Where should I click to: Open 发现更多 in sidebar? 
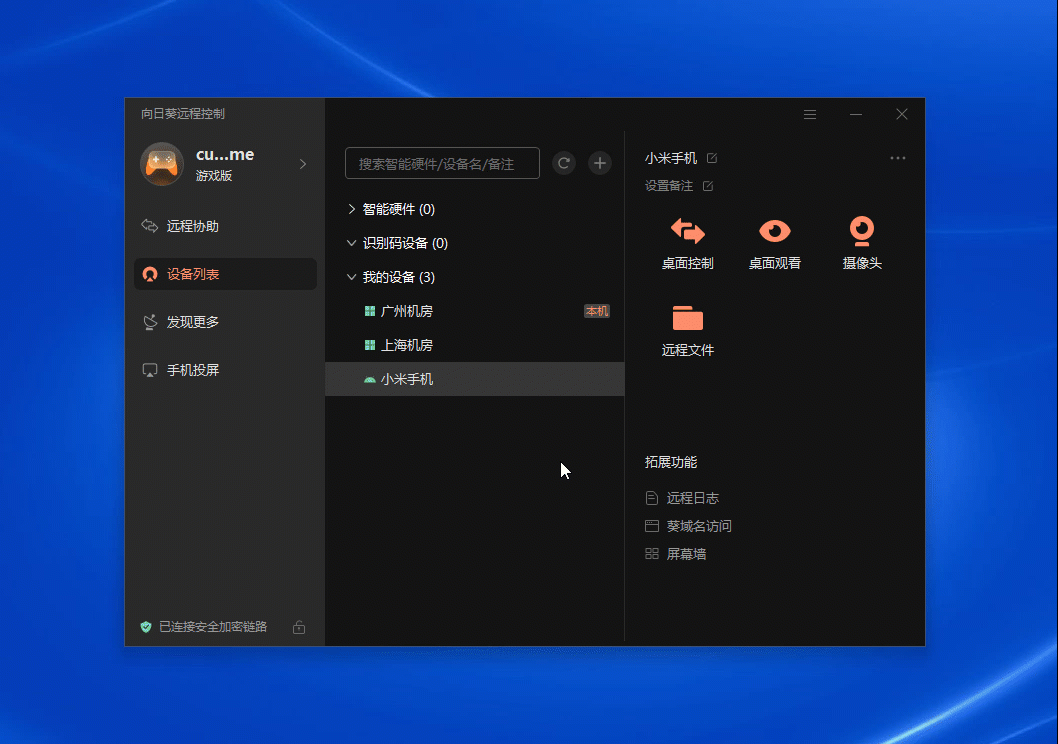click(225, 322)
